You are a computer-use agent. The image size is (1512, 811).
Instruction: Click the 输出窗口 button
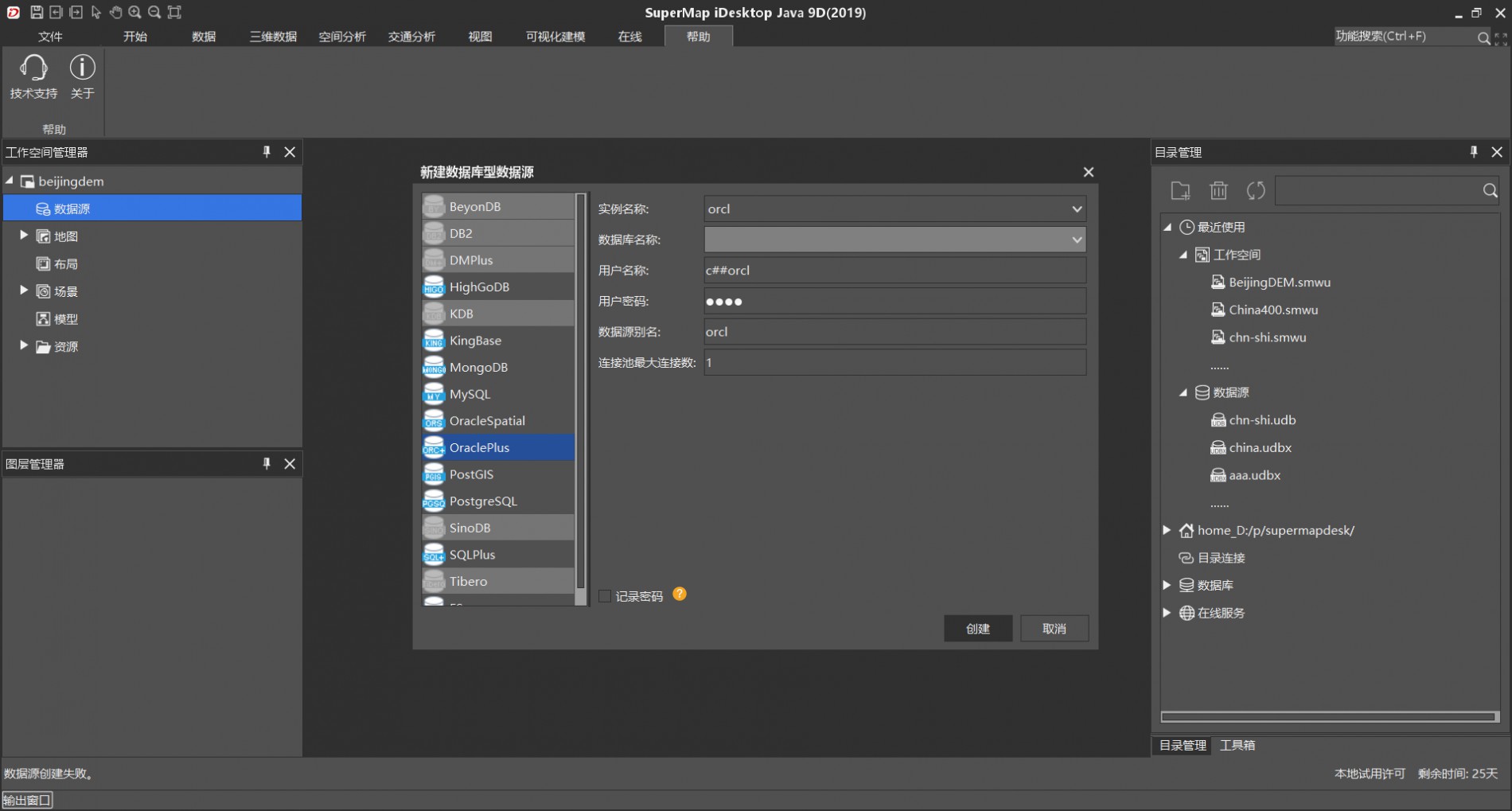tap(27, 800)
